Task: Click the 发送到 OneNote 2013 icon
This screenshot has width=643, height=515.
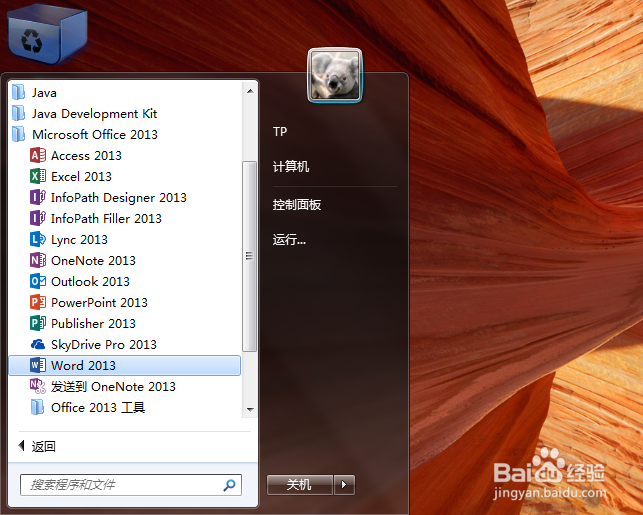Action: [38, 386]
